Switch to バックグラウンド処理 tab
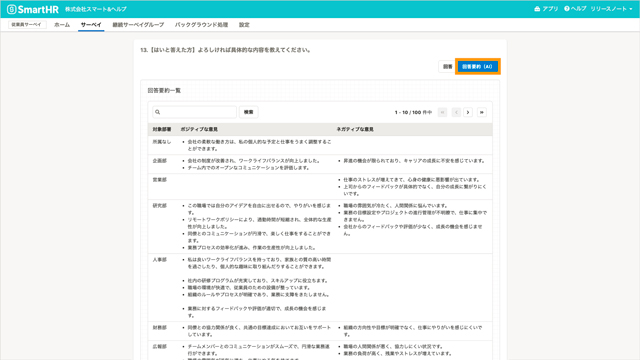Image resolution: width=640 pixels, height=360 pixels. point(201,25)
